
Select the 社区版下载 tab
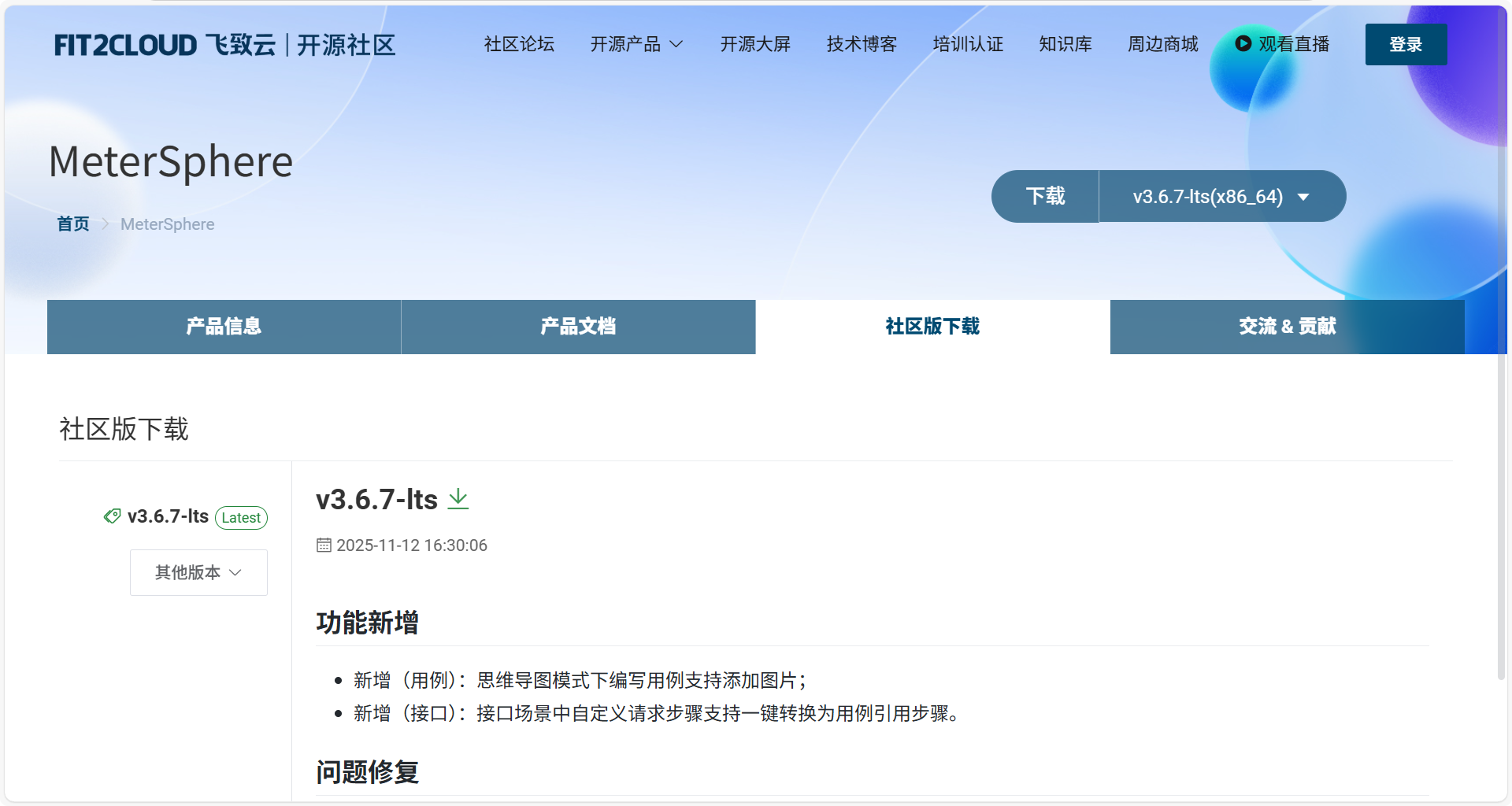932,327
